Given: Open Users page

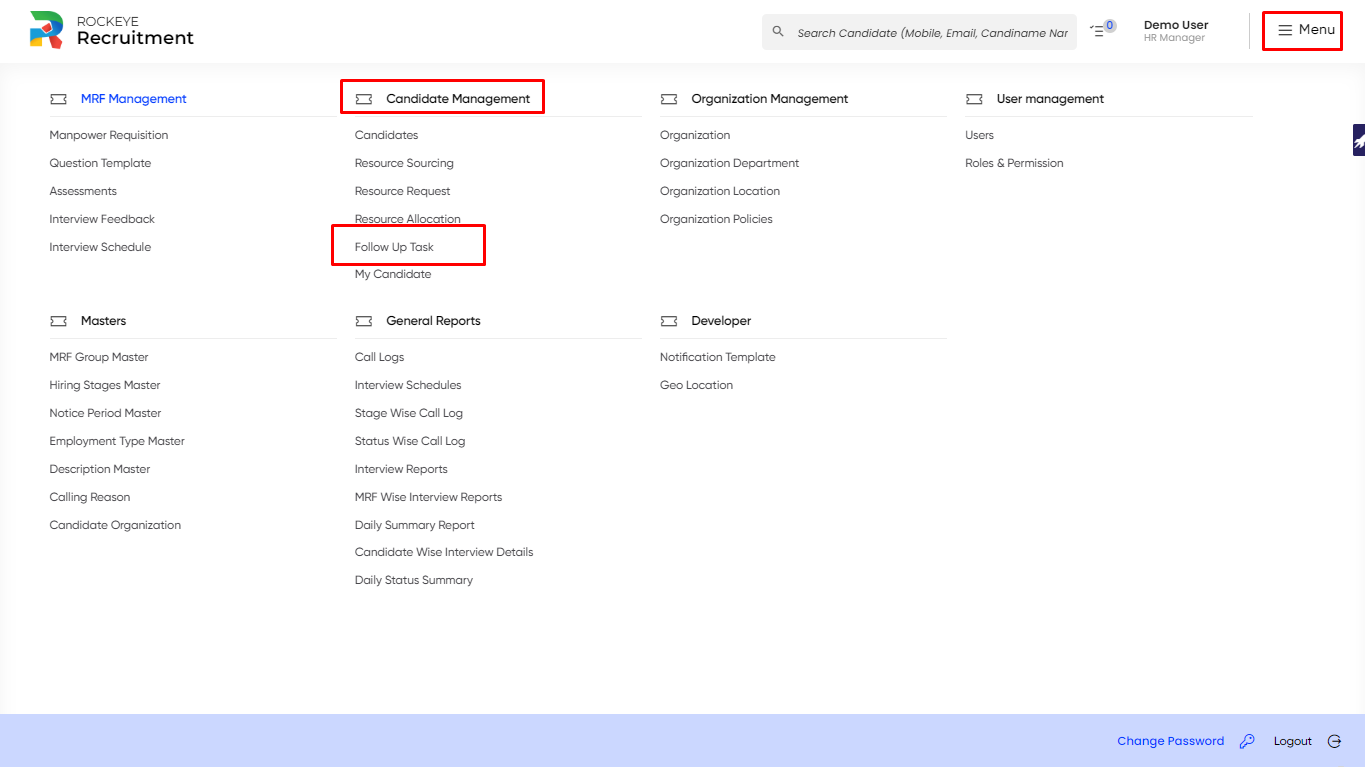Looking at the screenshot, I should [979, 135].
